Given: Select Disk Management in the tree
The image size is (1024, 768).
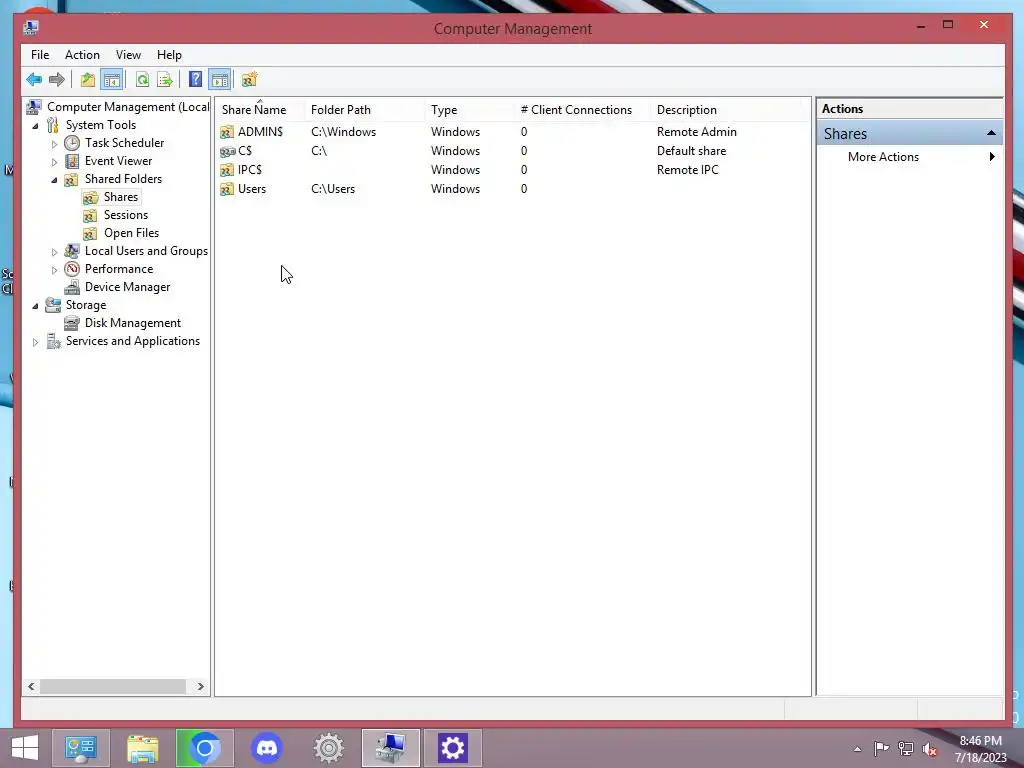Looking at the screenshot, I should tap(133, 323).
